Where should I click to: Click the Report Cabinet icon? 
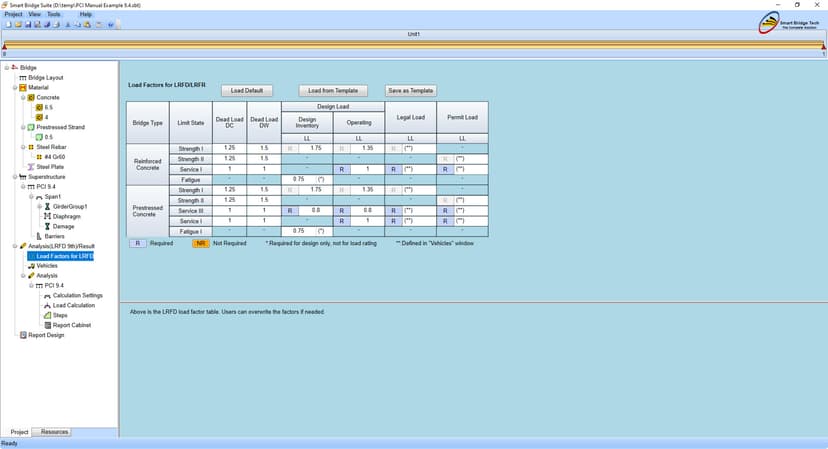click(47, 325)
